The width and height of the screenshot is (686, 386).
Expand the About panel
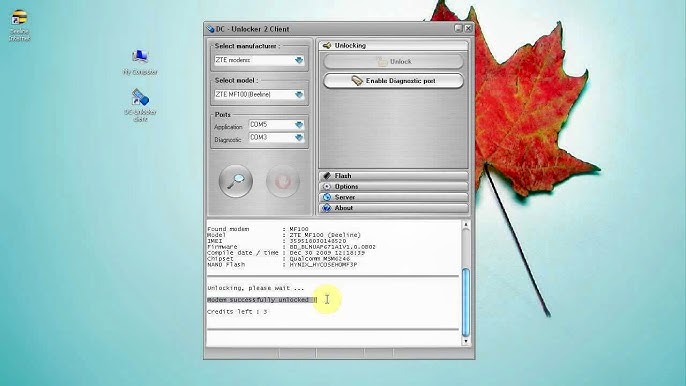pyautogui.click(x=393, y=208)
